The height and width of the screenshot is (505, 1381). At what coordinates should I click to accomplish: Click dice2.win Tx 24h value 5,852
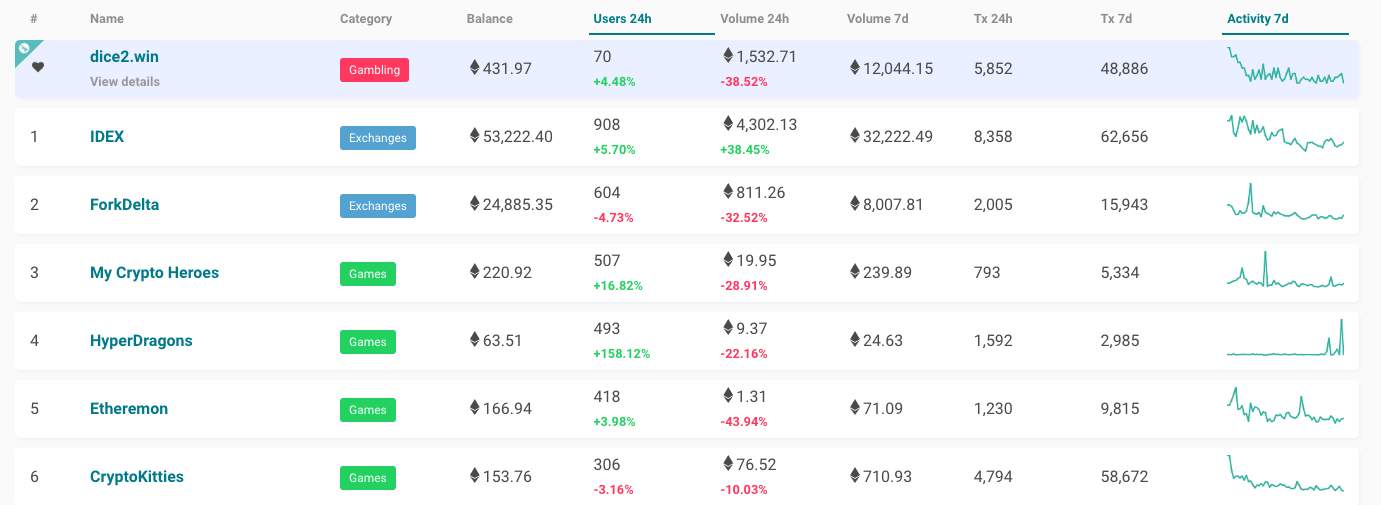click(x=993, y=69)
